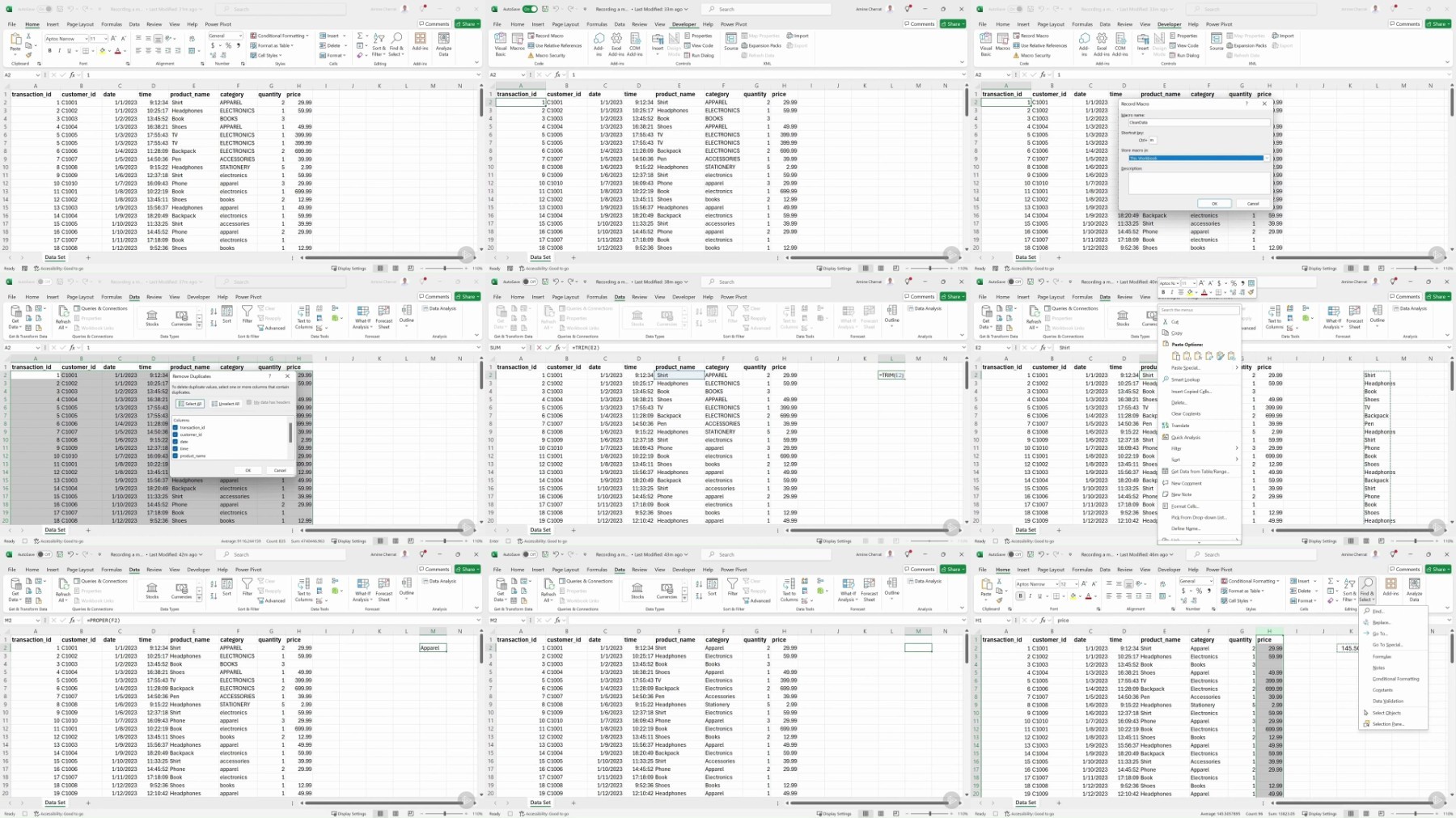The width and height of the screenshot is (1456, 818).
Task: Click the Macro name field in Record Macro dialog
Action: pyautogui.click(x=1199, y=122)
